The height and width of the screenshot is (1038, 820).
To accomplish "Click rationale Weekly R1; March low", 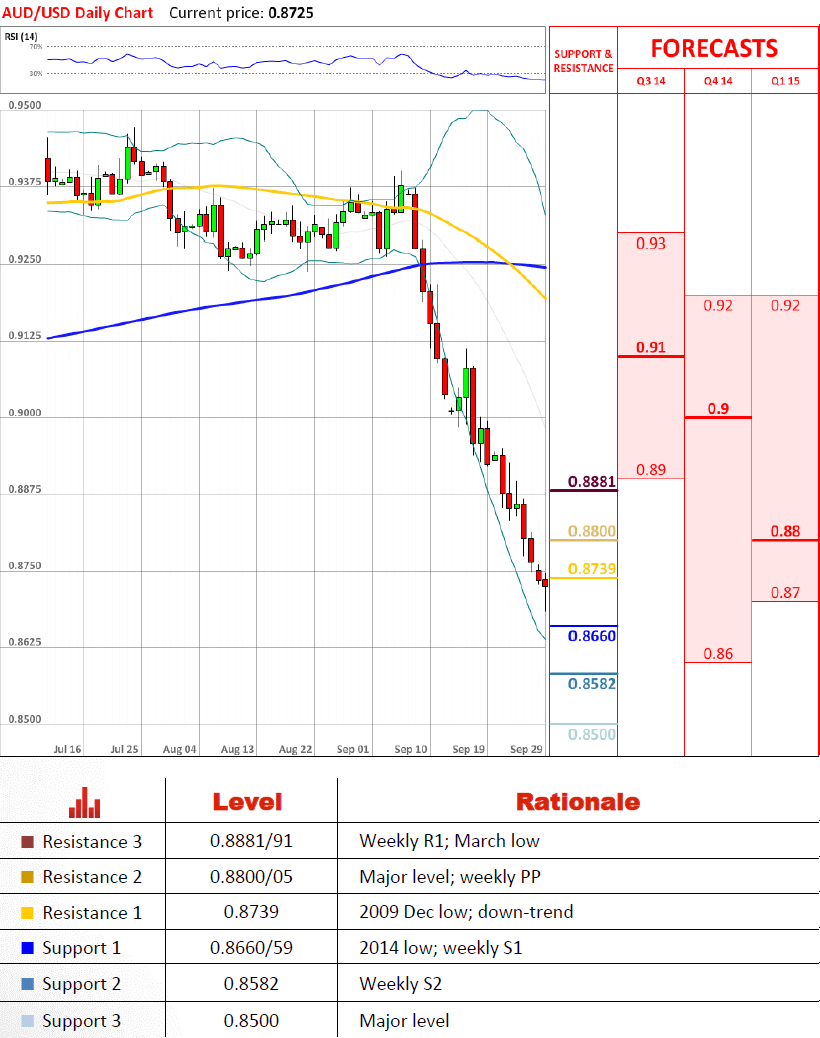I will tap(449, 841).
